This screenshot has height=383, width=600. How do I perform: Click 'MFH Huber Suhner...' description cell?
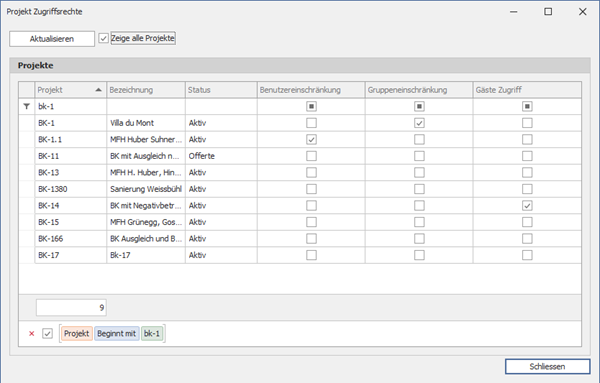tap(146, 139)
